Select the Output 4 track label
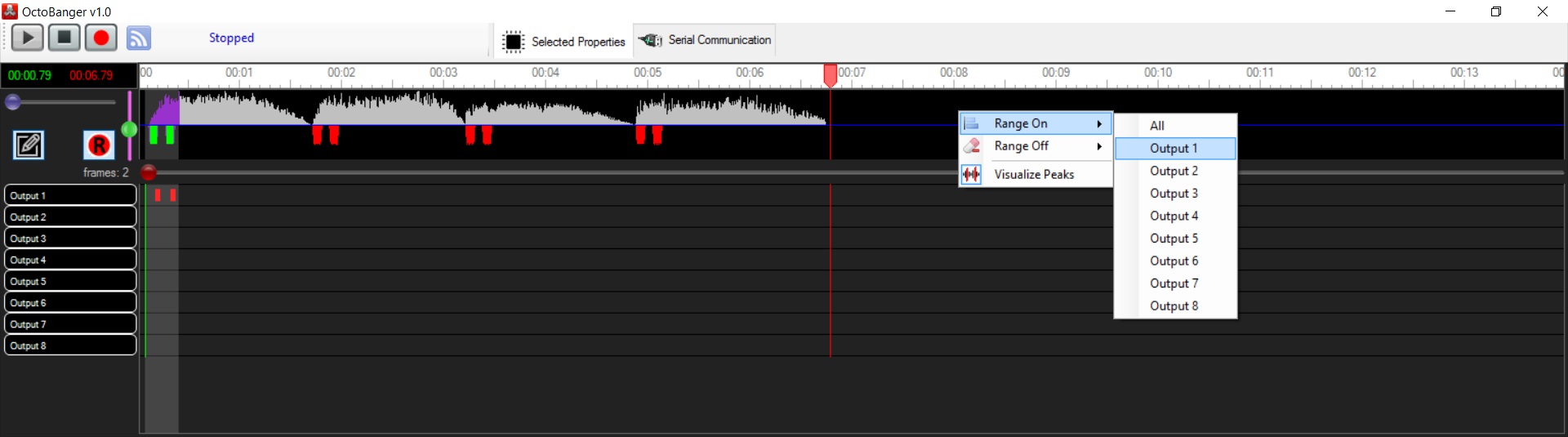This screenshot has width=1568, height=437. click(x=70, y=259)
